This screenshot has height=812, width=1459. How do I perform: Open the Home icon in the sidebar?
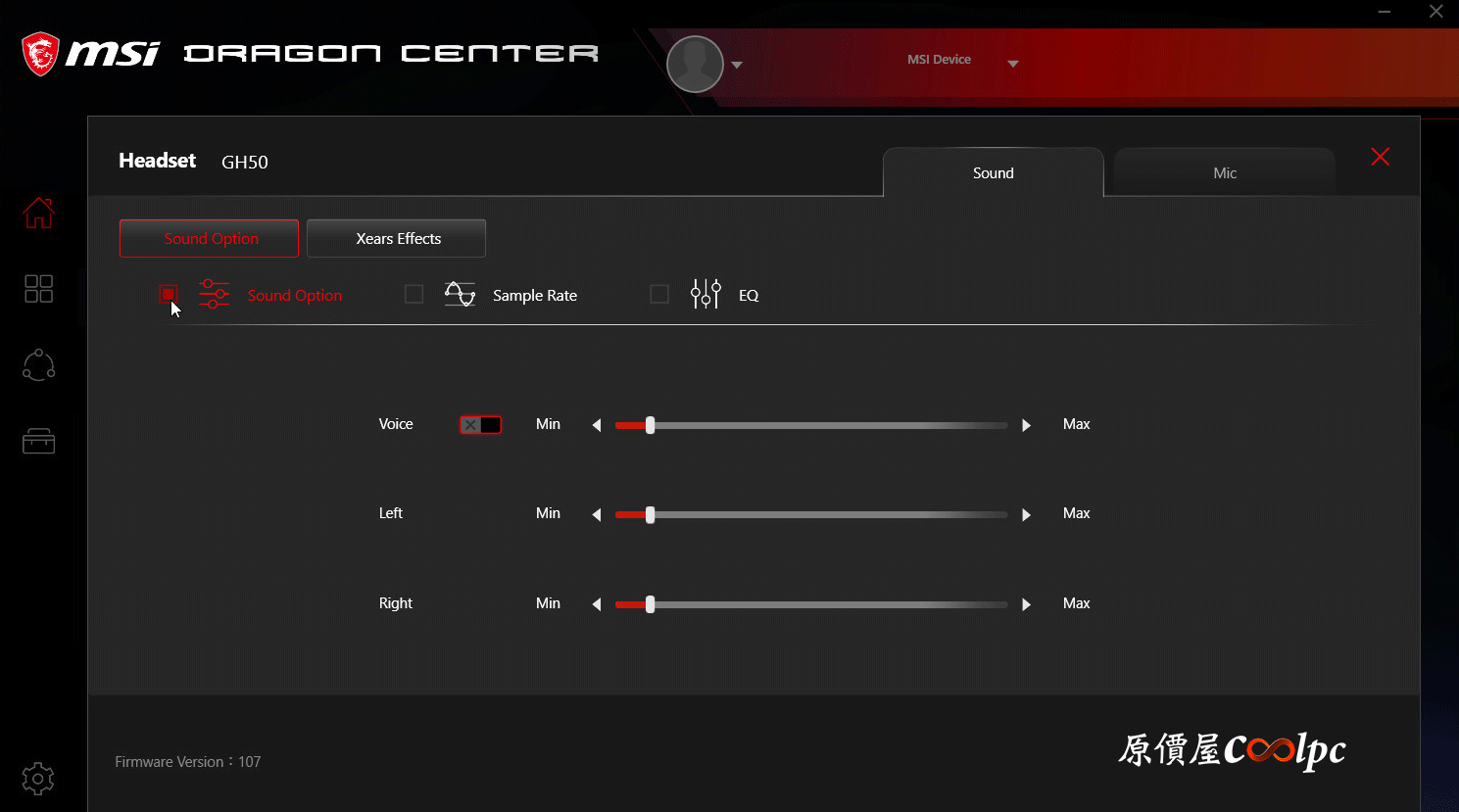pos(39,213)
